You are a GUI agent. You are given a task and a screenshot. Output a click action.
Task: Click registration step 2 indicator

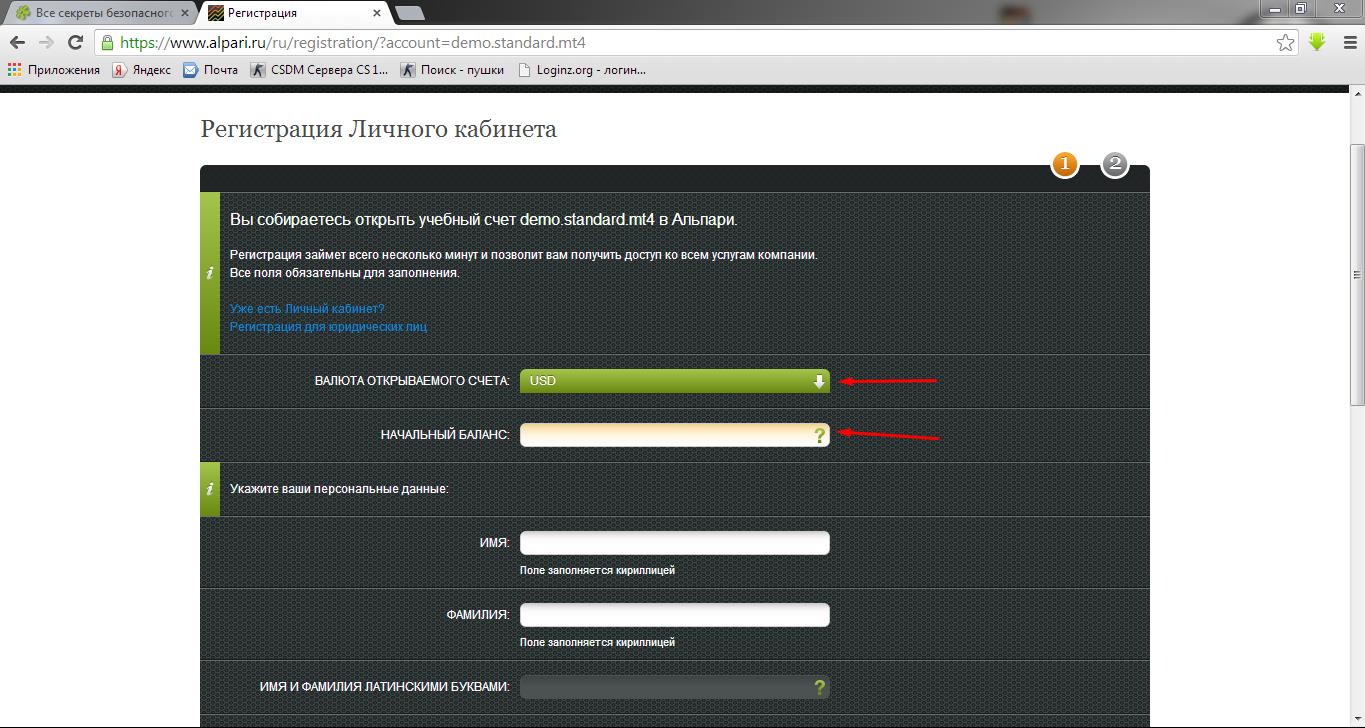click(x=1115, y=164)
